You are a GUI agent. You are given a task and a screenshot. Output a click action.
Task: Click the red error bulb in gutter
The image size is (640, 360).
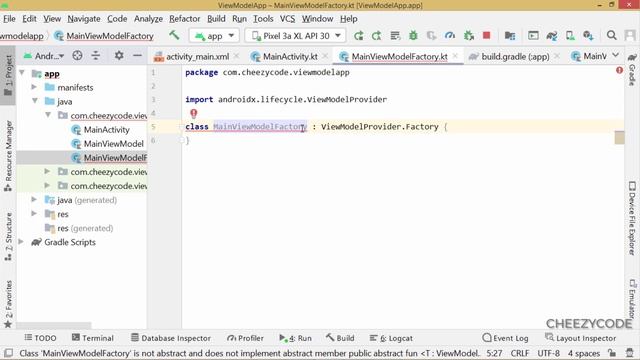click(193, 113)
